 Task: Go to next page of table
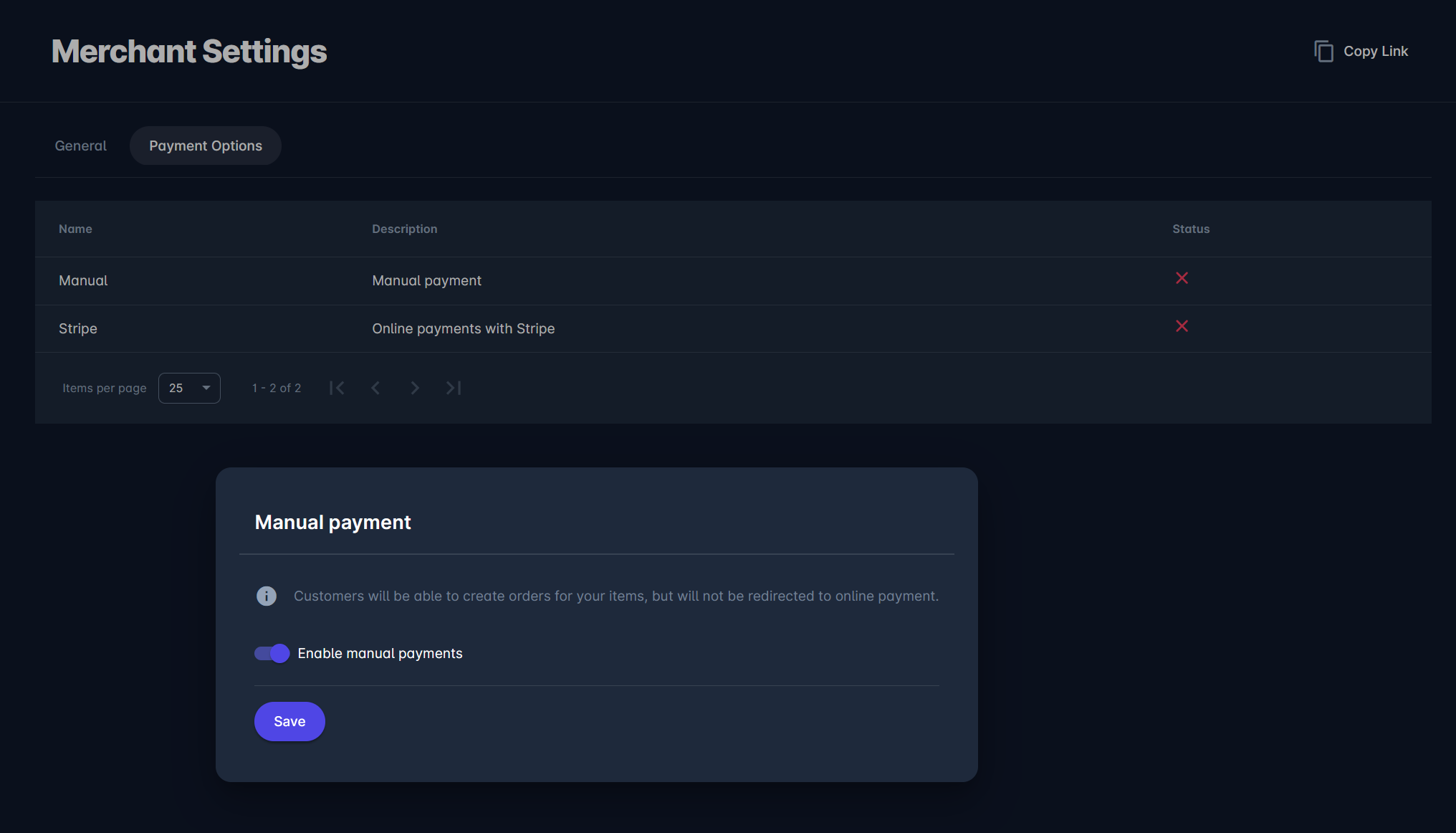pyautogui.click(x=415, y=388)
